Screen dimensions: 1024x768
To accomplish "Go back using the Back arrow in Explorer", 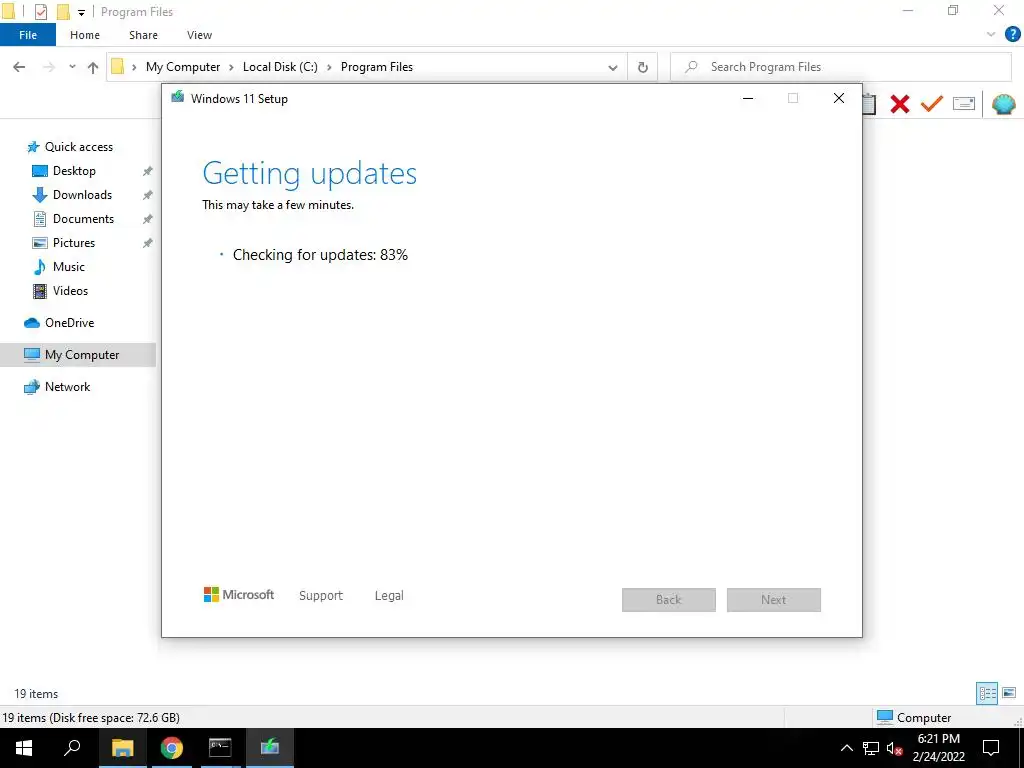I will coord(19,67).
